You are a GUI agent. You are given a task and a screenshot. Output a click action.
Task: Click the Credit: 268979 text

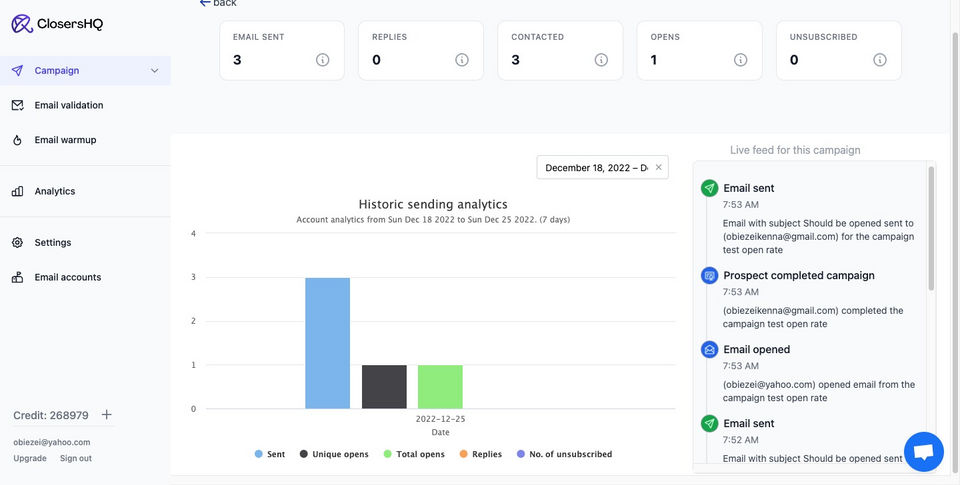click(51, 415)
